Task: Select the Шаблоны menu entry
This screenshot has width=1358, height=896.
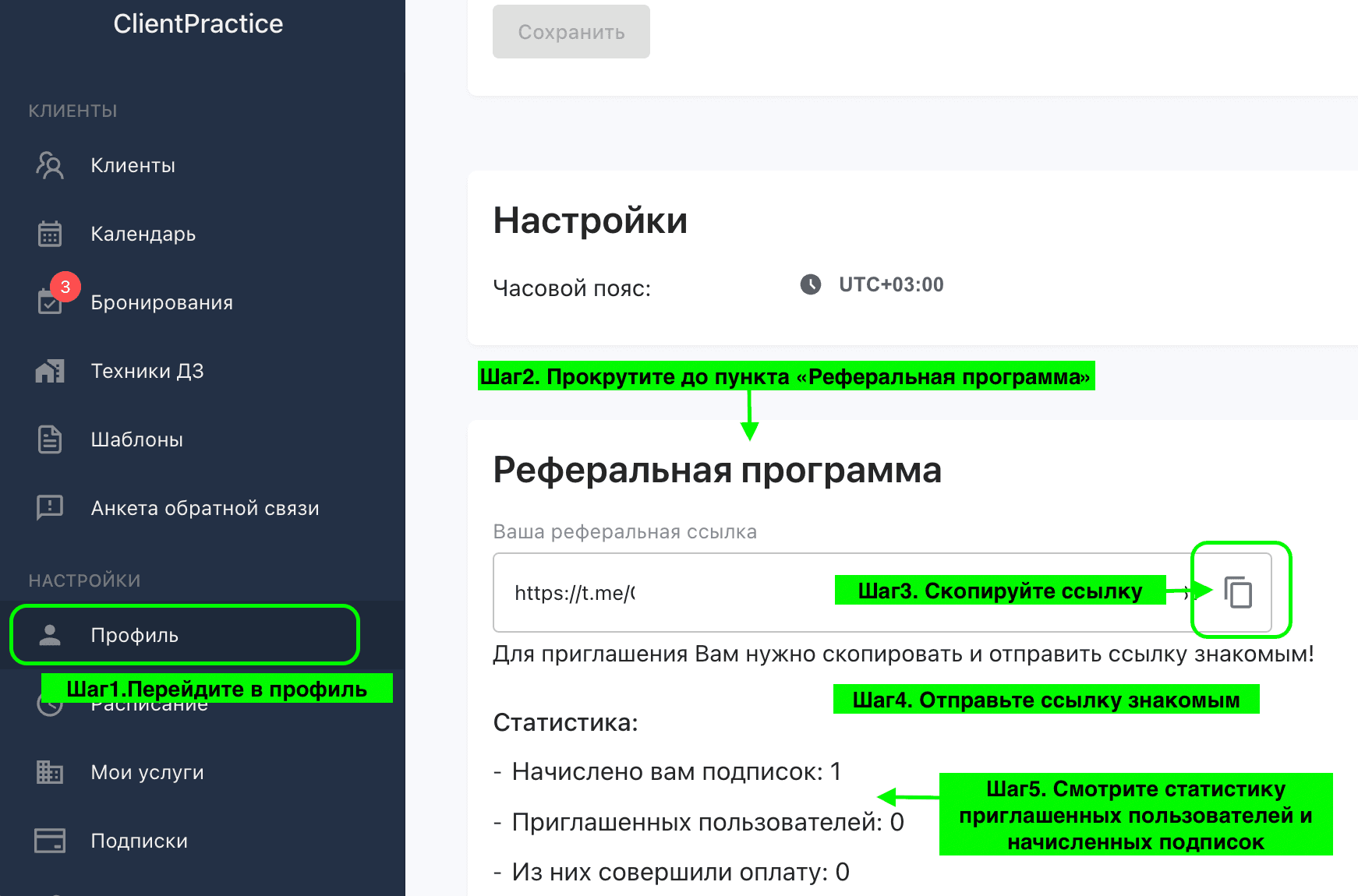Action: point(136,439)
